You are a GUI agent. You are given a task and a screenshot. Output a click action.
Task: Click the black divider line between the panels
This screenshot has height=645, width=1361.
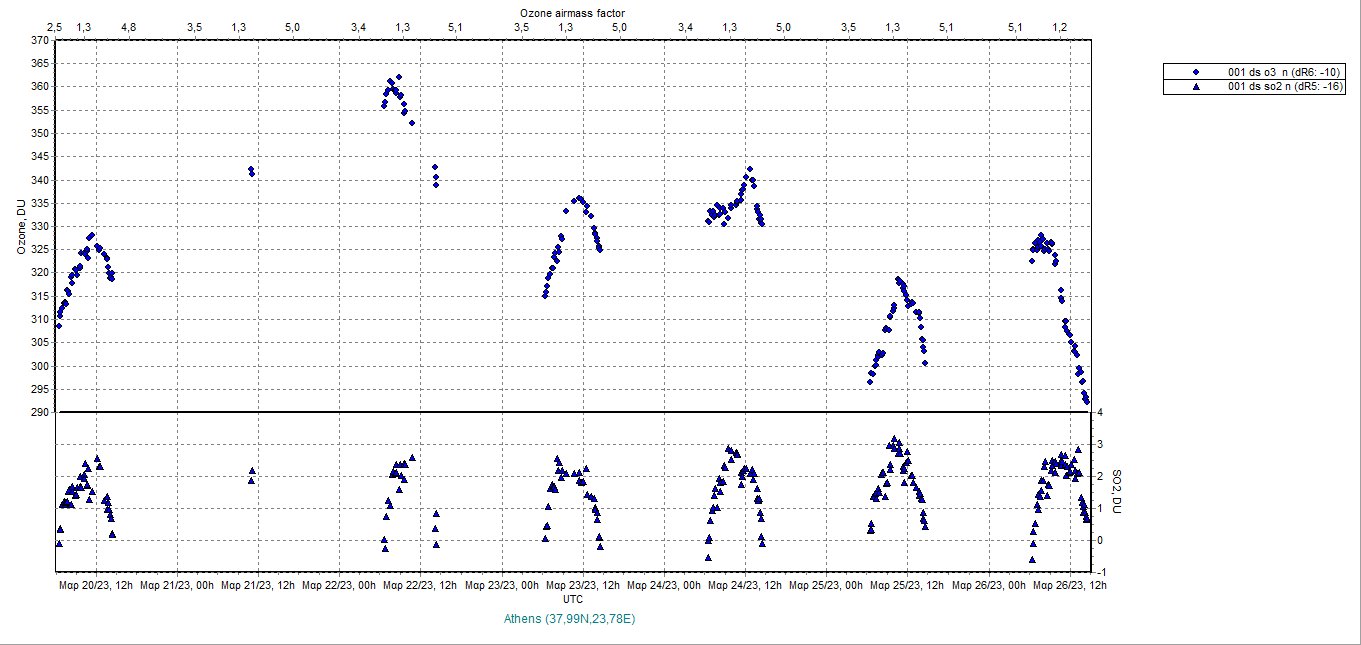[572, 412]
